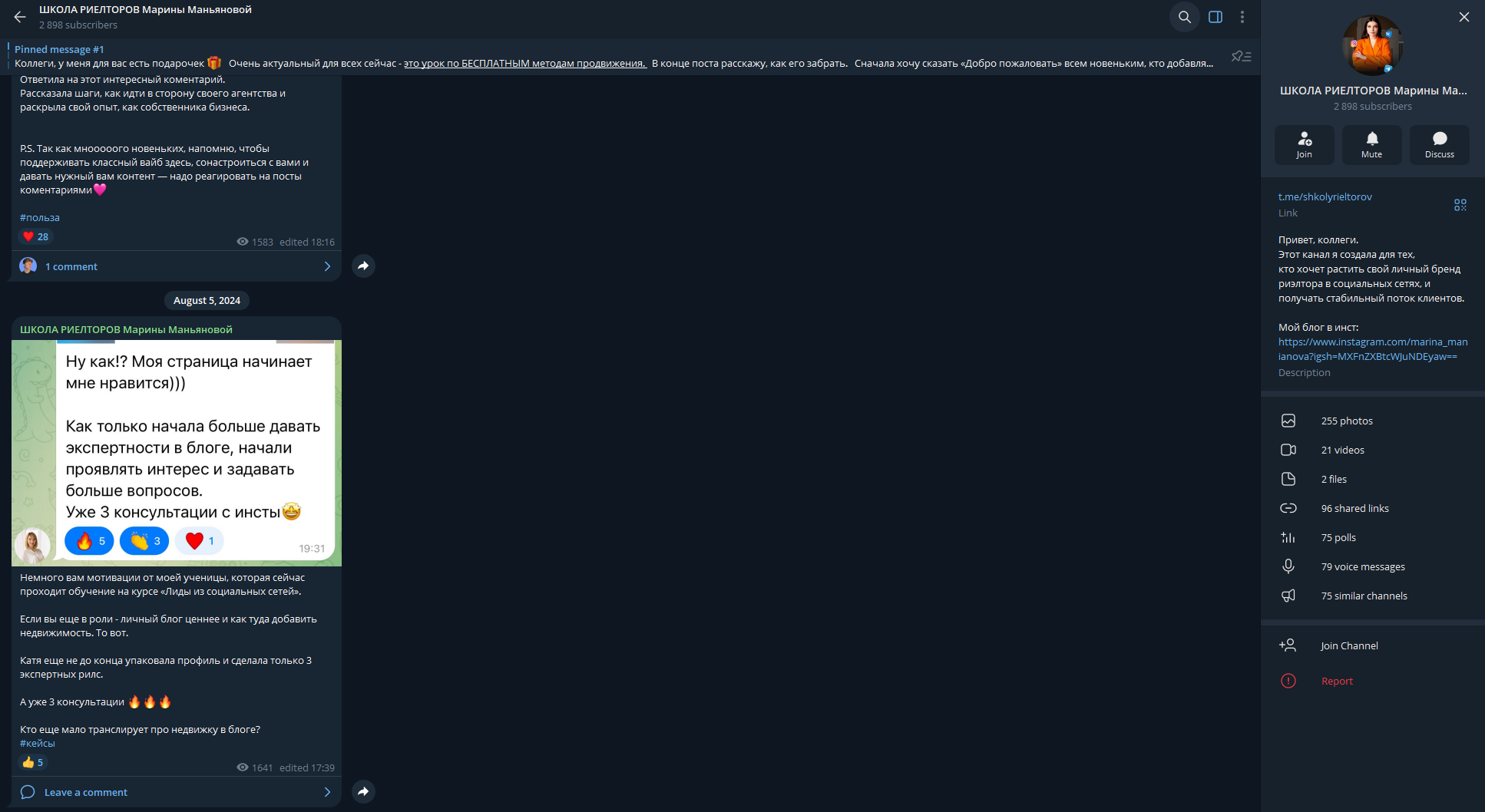Add heart reaction with 28 count
This screenshot has width=1485, height=812.
(x=36, y=236)
